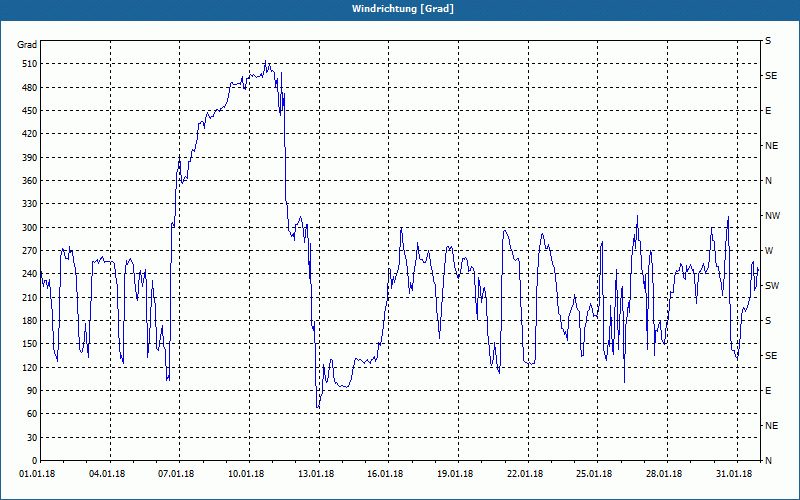This screenshot has height=500, width=800.
Task: Click the 19.01.18 date label
Action: click(455, 474)
